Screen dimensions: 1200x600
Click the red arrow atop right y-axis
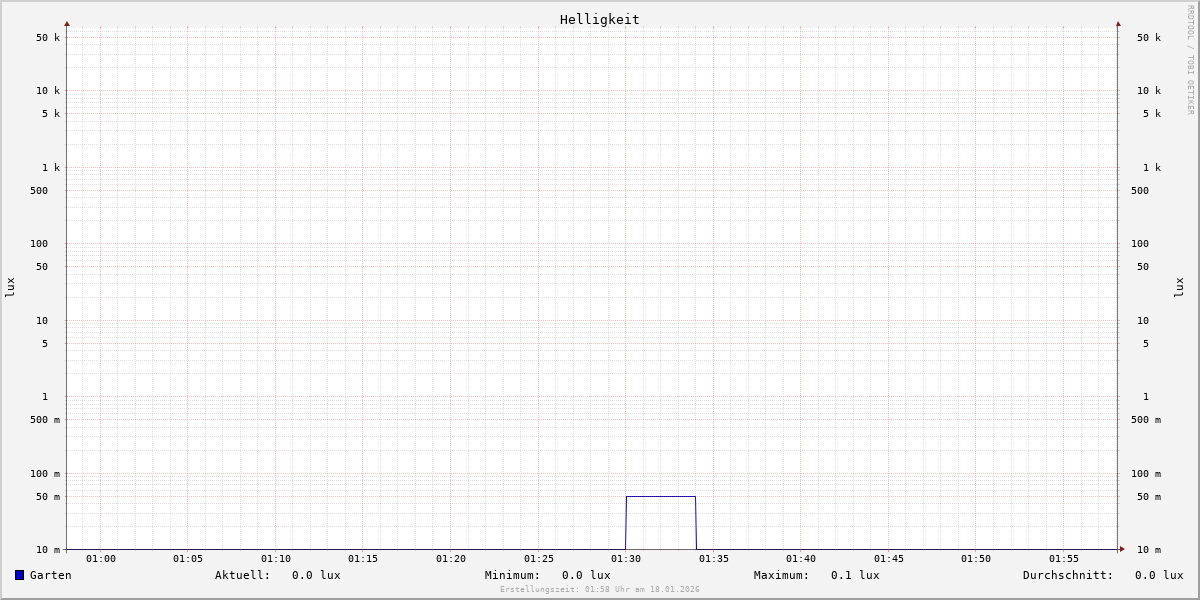point(1118,24)
